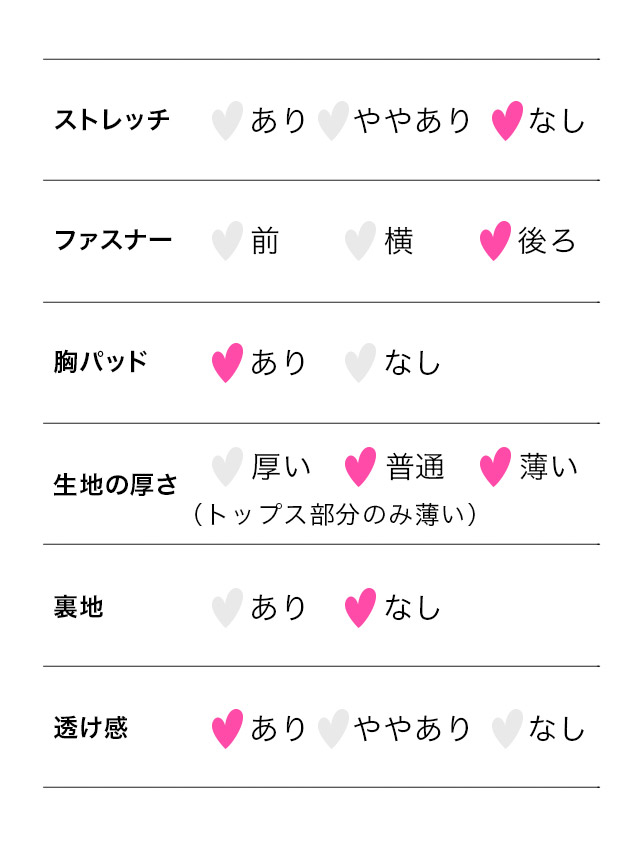Click the gray heart beside ストレッチ ややあり

pos(333,121)
